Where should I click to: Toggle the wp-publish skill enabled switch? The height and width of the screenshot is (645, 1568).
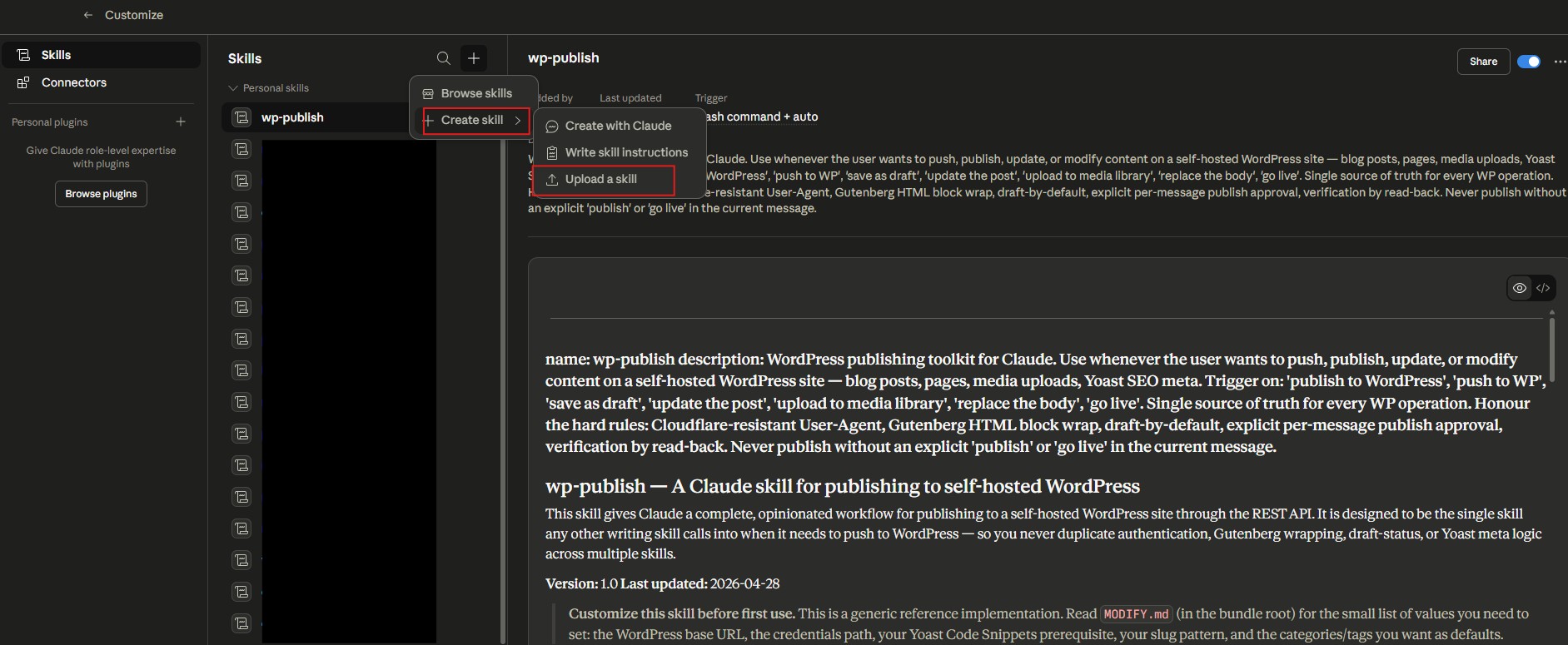click(1529, 62)
